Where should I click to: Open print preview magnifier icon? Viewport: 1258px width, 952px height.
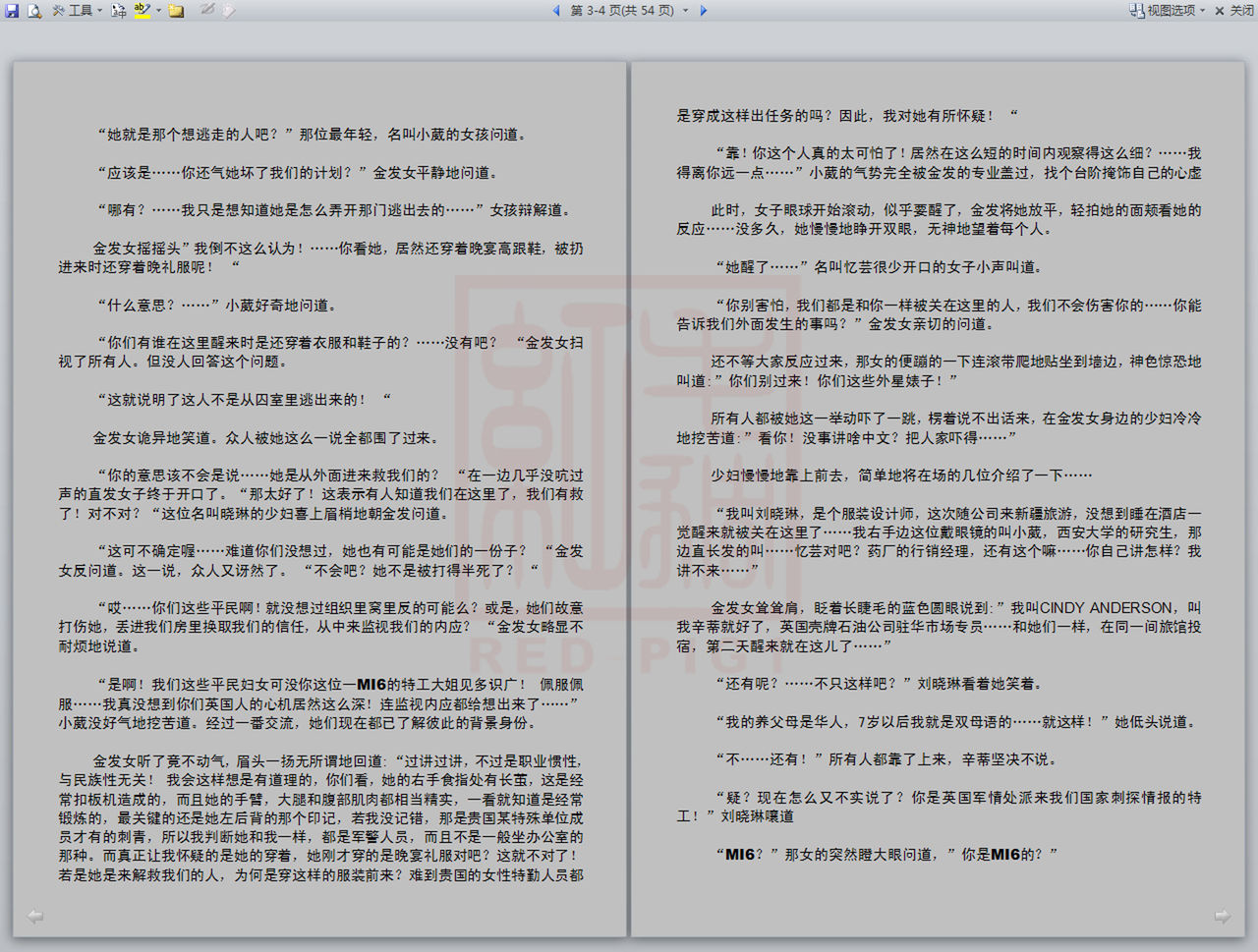click(x=34, y=11)
